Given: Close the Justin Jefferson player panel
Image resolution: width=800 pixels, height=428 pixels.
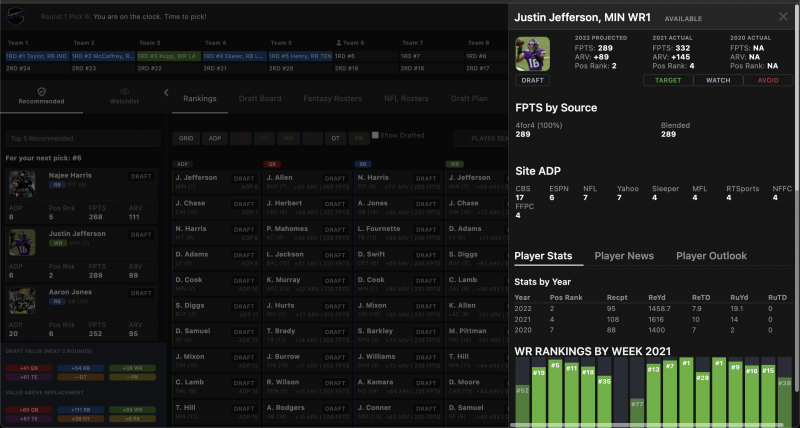Looking at the screenshot, I should [x=783, y=17].
